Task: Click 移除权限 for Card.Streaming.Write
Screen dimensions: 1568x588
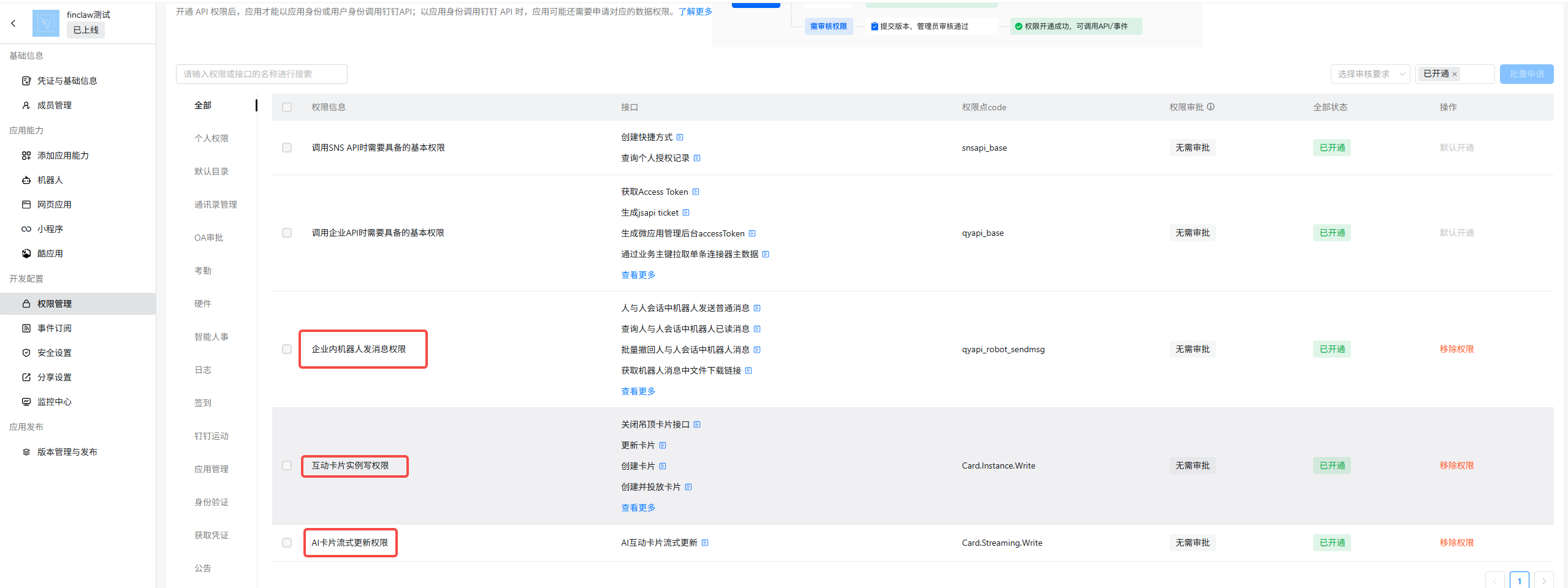Action: (1457, 543)
